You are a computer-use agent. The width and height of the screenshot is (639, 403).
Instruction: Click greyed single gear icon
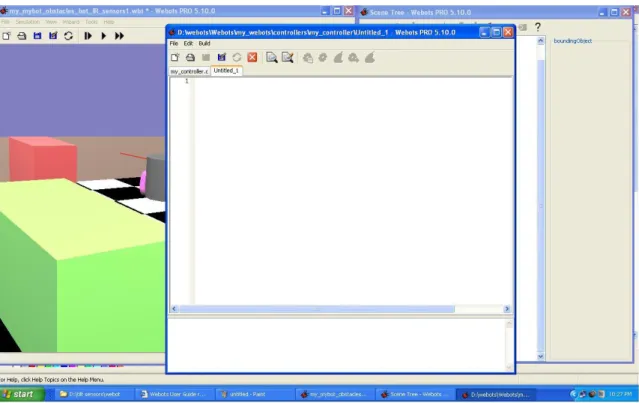pyautogui.click(x=323, y=57)
